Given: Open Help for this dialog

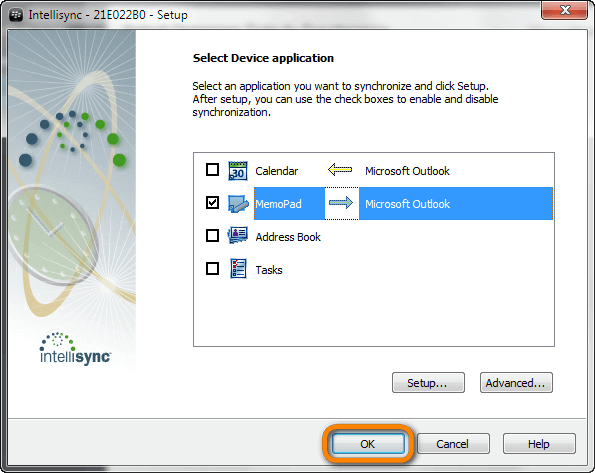Looking at the screenshot, I should (539, 443).
